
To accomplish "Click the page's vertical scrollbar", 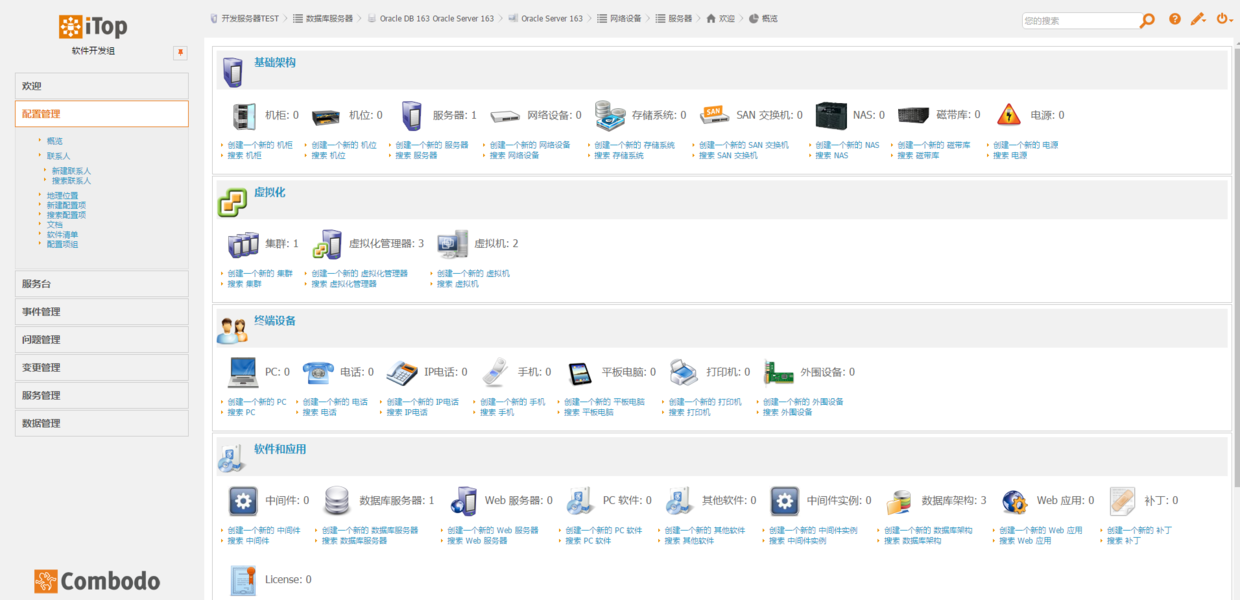I will tap(1235, 300).
